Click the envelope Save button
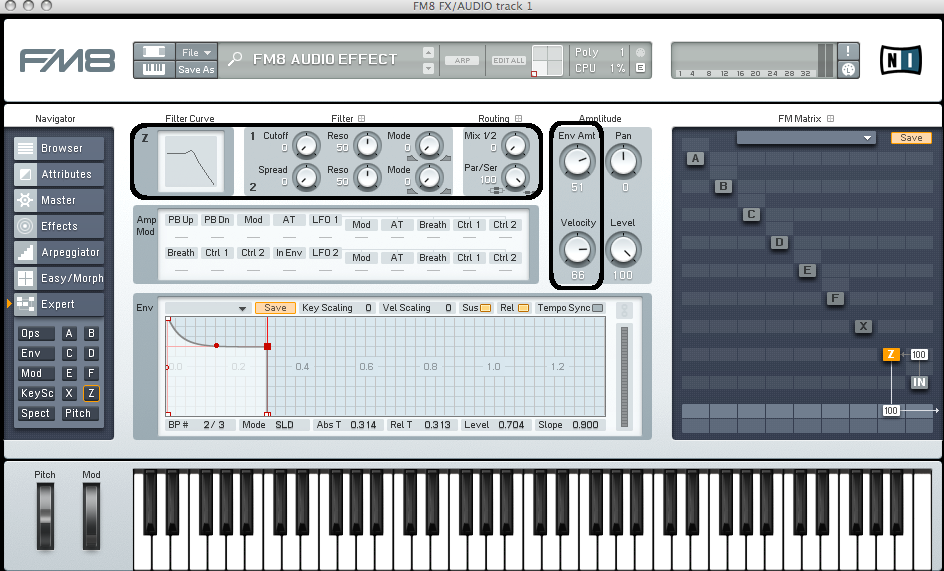 tap(275, 308)
